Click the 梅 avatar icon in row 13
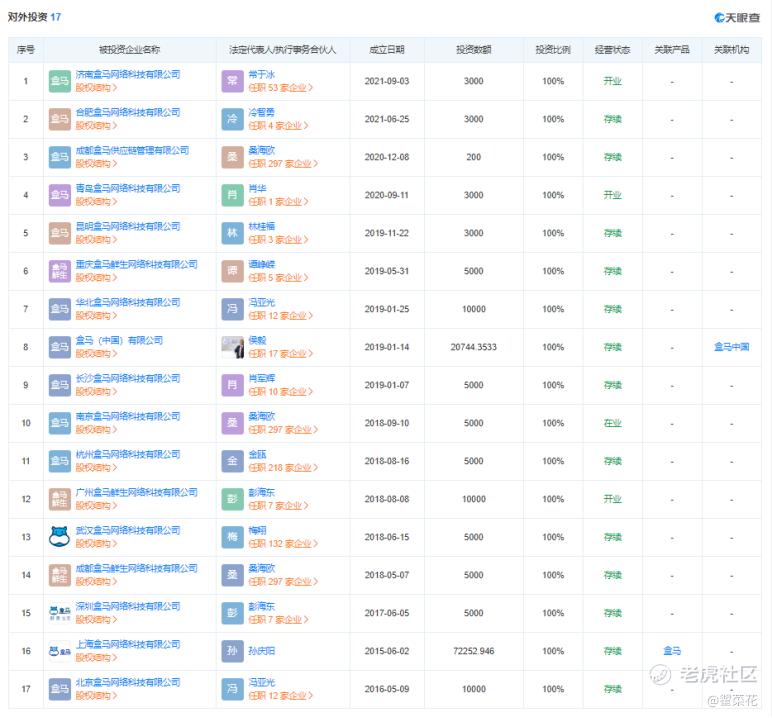Image resolution: width=772 pixels, height=718 pixels. [232, 537]
